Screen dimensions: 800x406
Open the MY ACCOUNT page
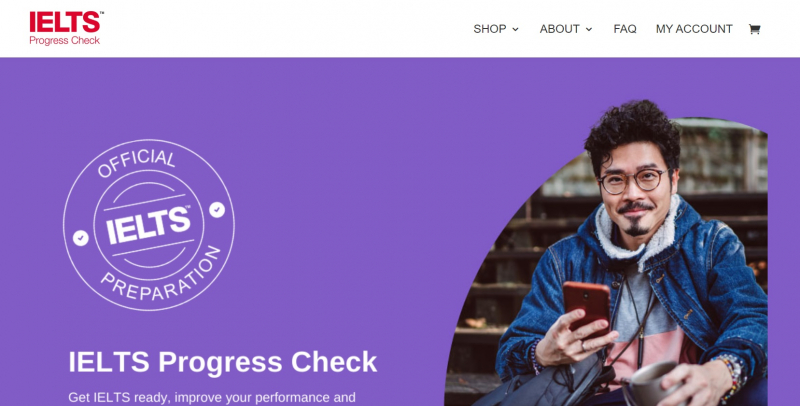(x=694, y=29)
